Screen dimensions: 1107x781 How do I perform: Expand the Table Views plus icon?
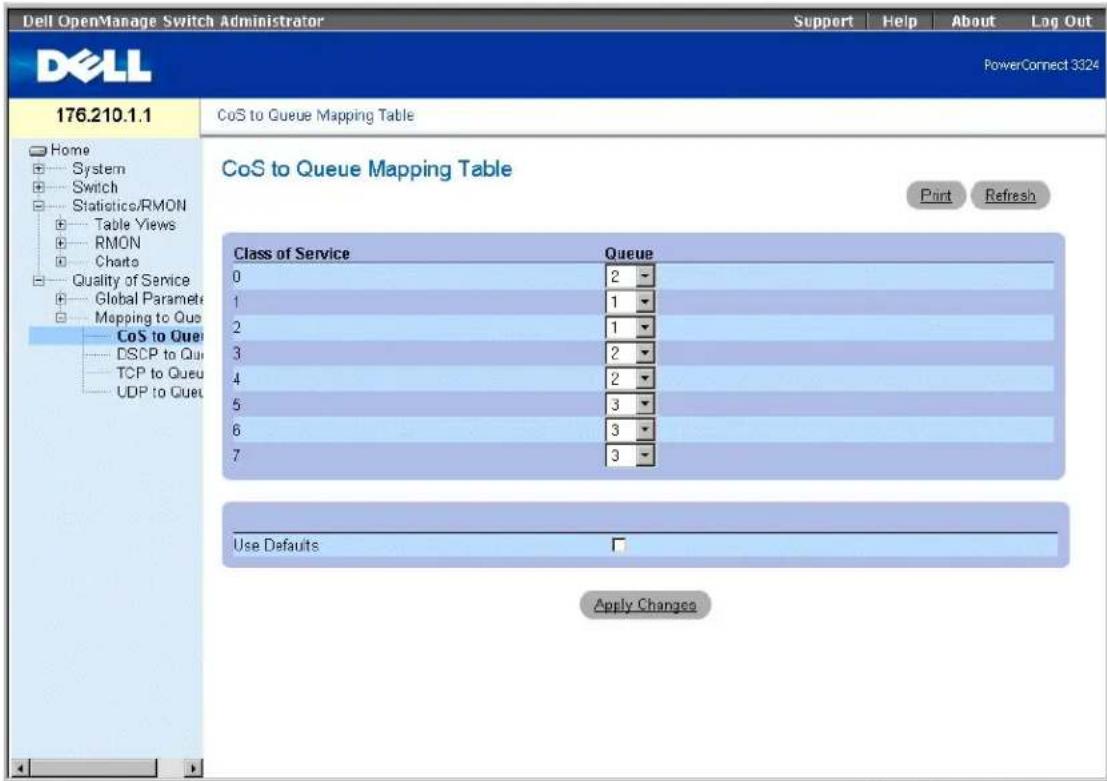[61, 225]
